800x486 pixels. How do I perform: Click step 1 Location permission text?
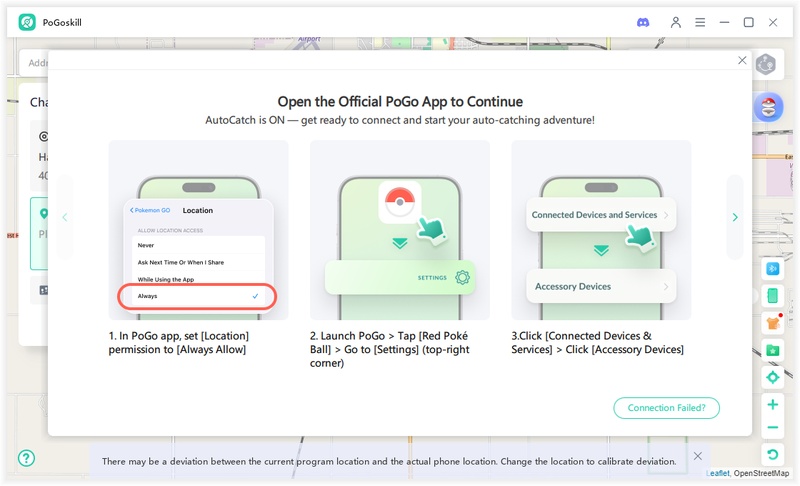click(x=179, y=343)
